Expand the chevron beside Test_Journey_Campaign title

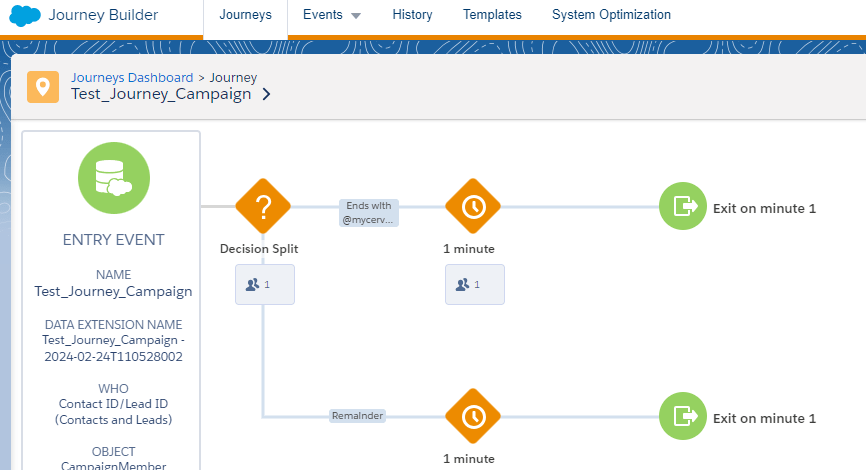266,95
